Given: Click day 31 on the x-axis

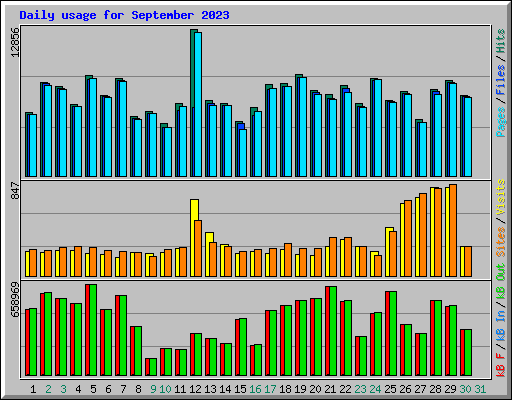Looking at the screenshot, I should point(480,389).
